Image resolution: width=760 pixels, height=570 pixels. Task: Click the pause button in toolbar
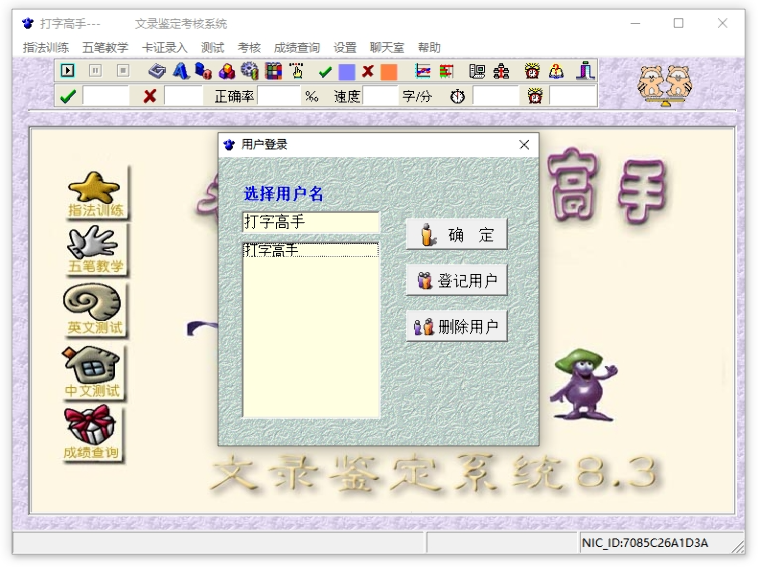click(x=95, y=71)
